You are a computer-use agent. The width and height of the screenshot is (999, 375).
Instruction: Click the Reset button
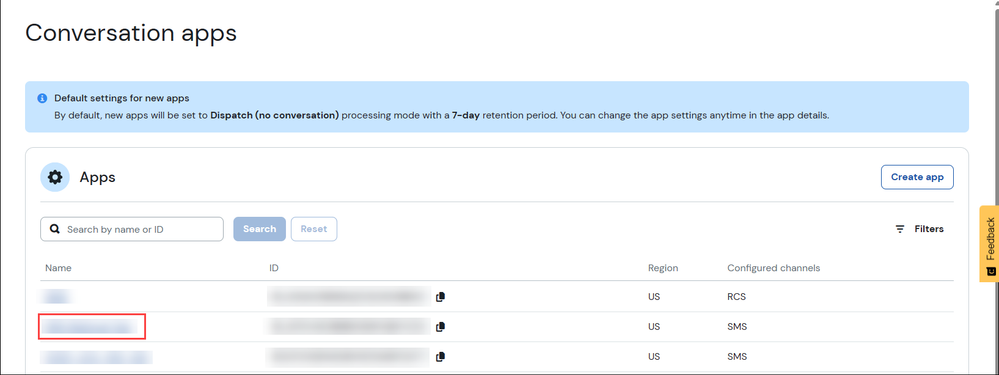(314, 229)
